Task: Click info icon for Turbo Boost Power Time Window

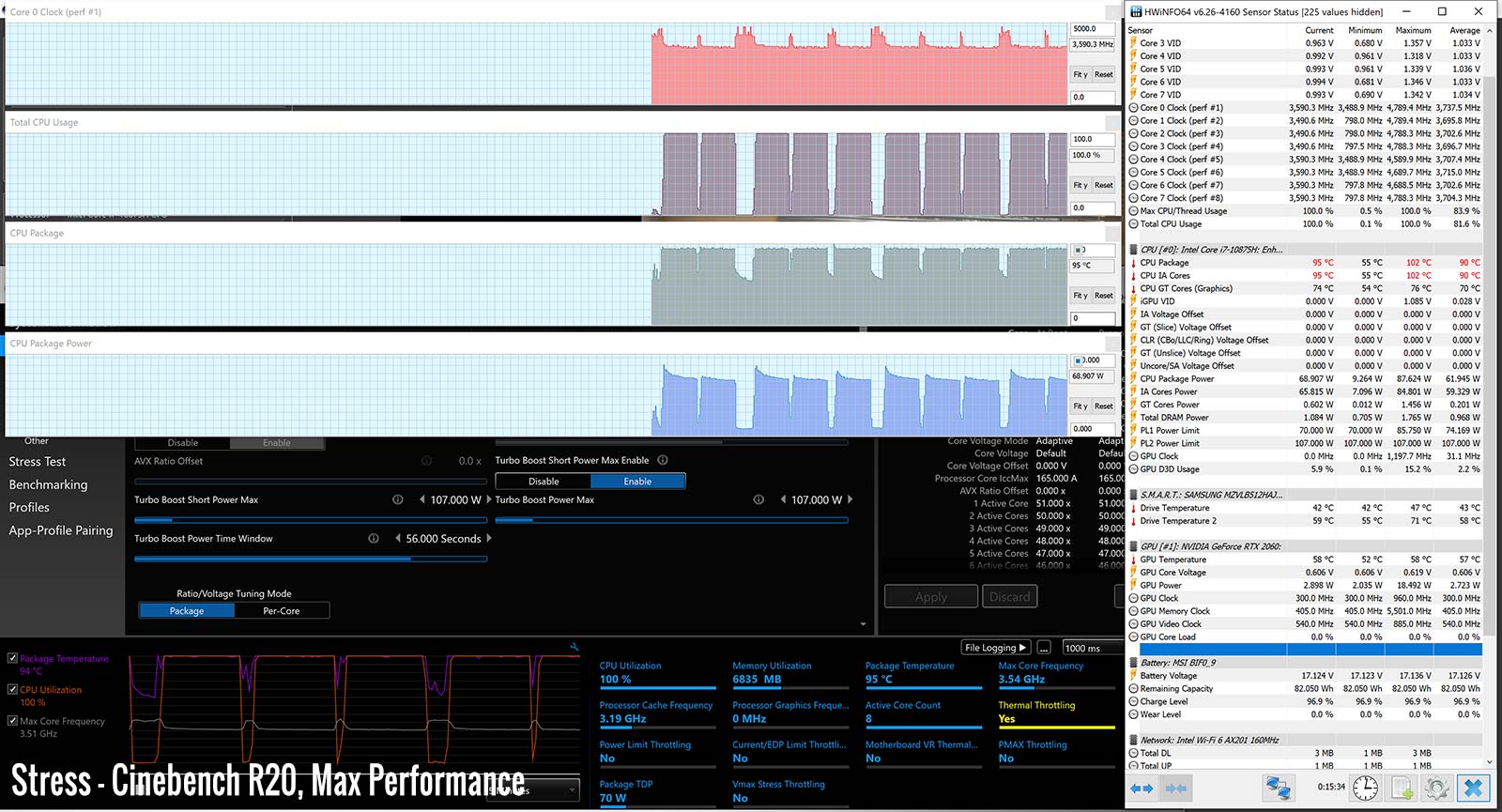Action: [x=374, y=539]
